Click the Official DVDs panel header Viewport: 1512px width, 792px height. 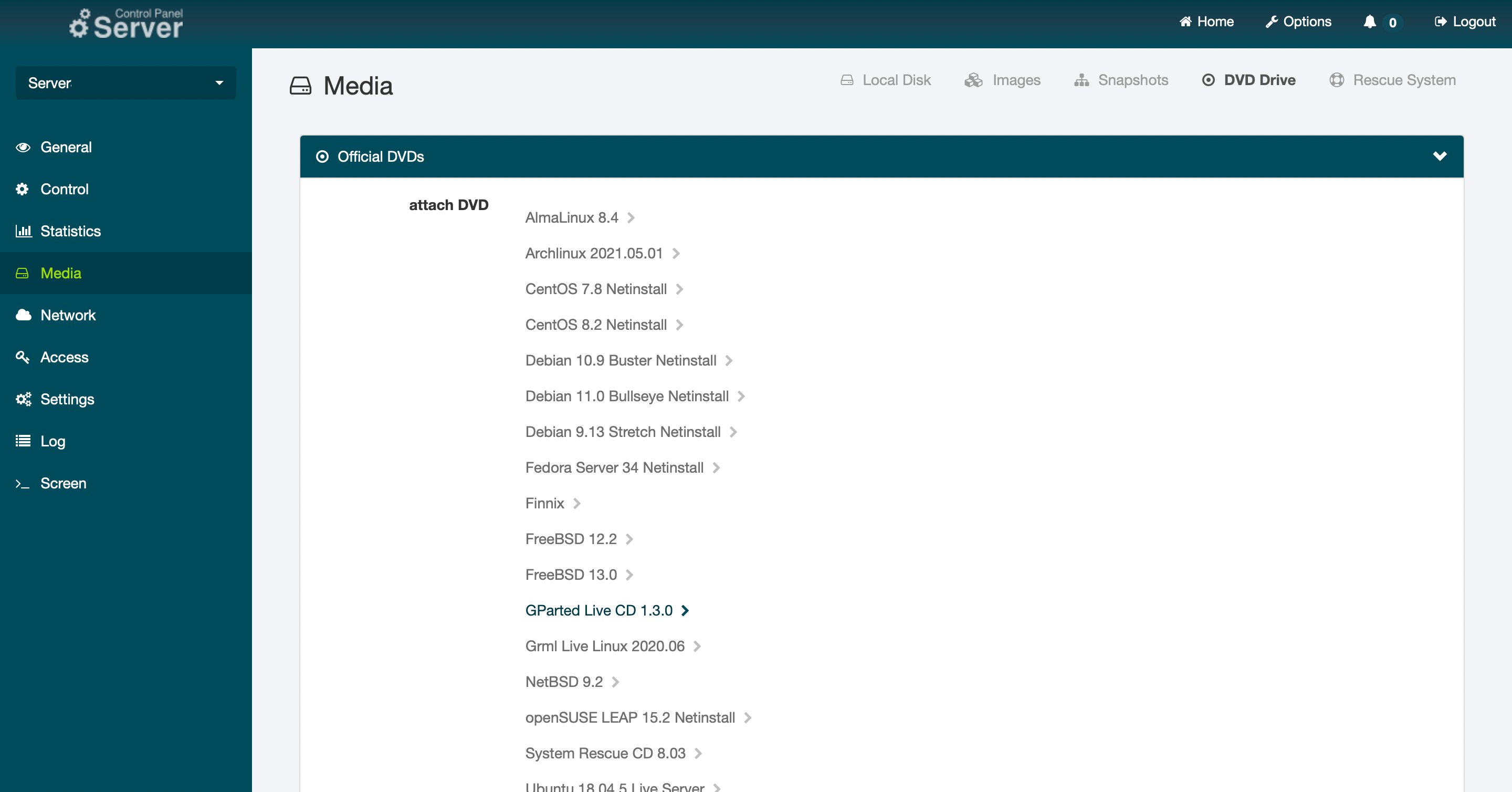881,157
